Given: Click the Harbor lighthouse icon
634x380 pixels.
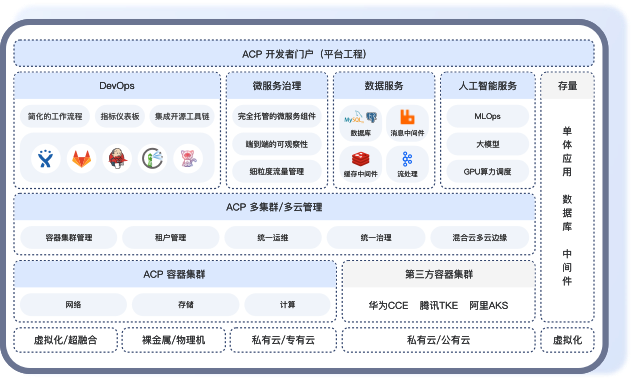Looking at the screenshot, I should click(153, 158).
